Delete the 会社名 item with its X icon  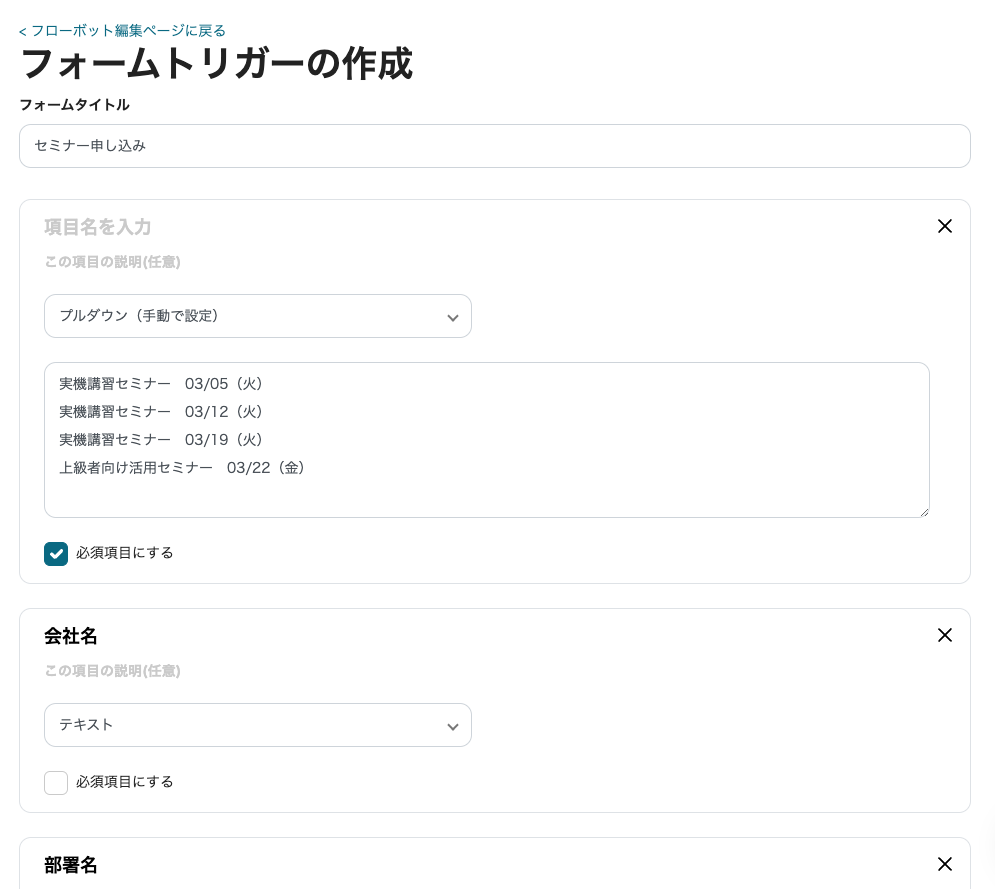[x=944, y=635]
